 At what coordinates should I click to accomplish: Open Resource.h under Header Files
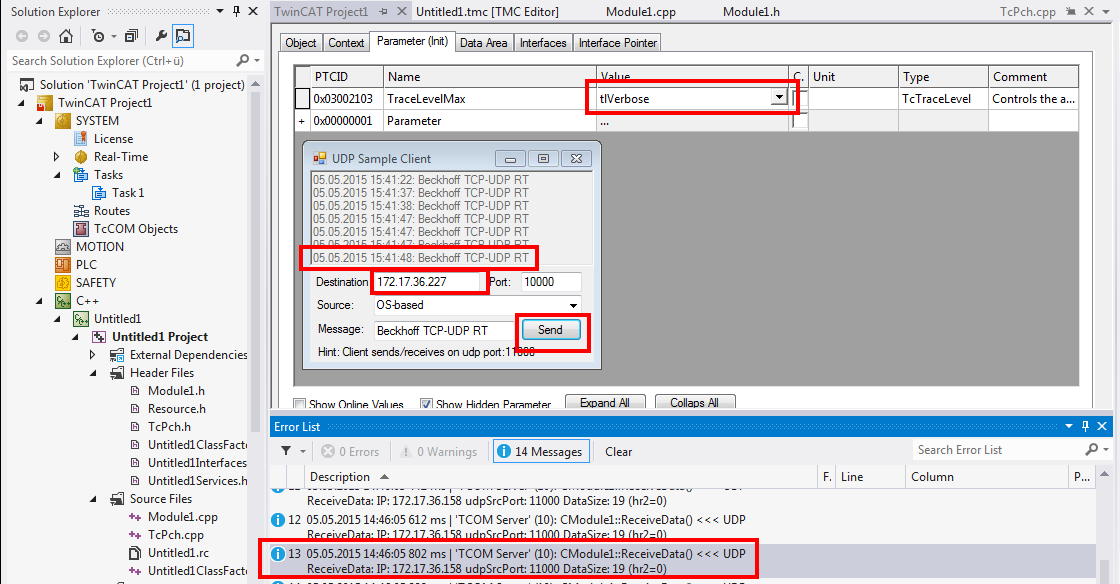[x=176, y=408]
